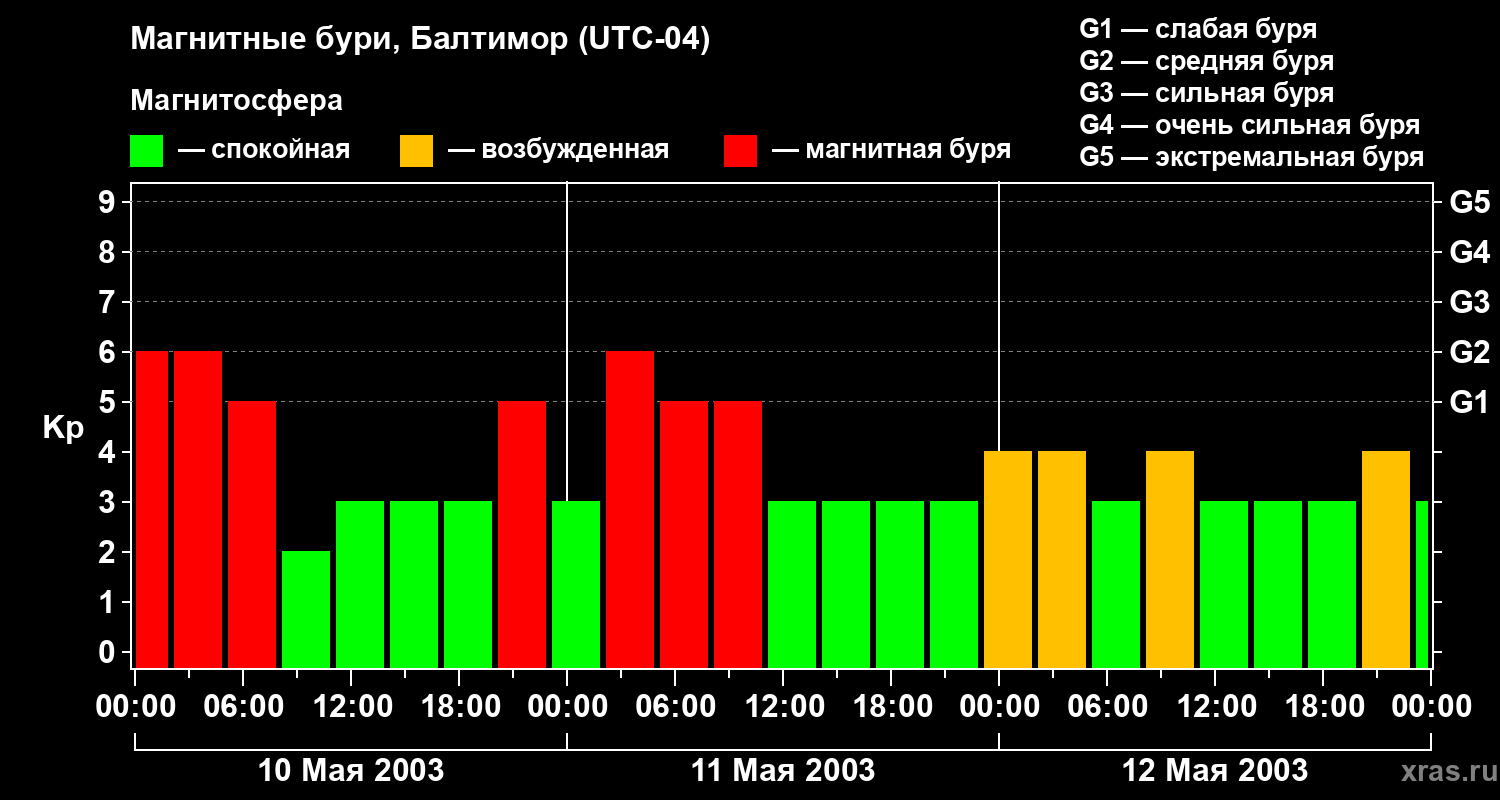Click the red 'магнитная буря' legend swatch
This screenshot has height=800, width=1500.
(740, 151)
